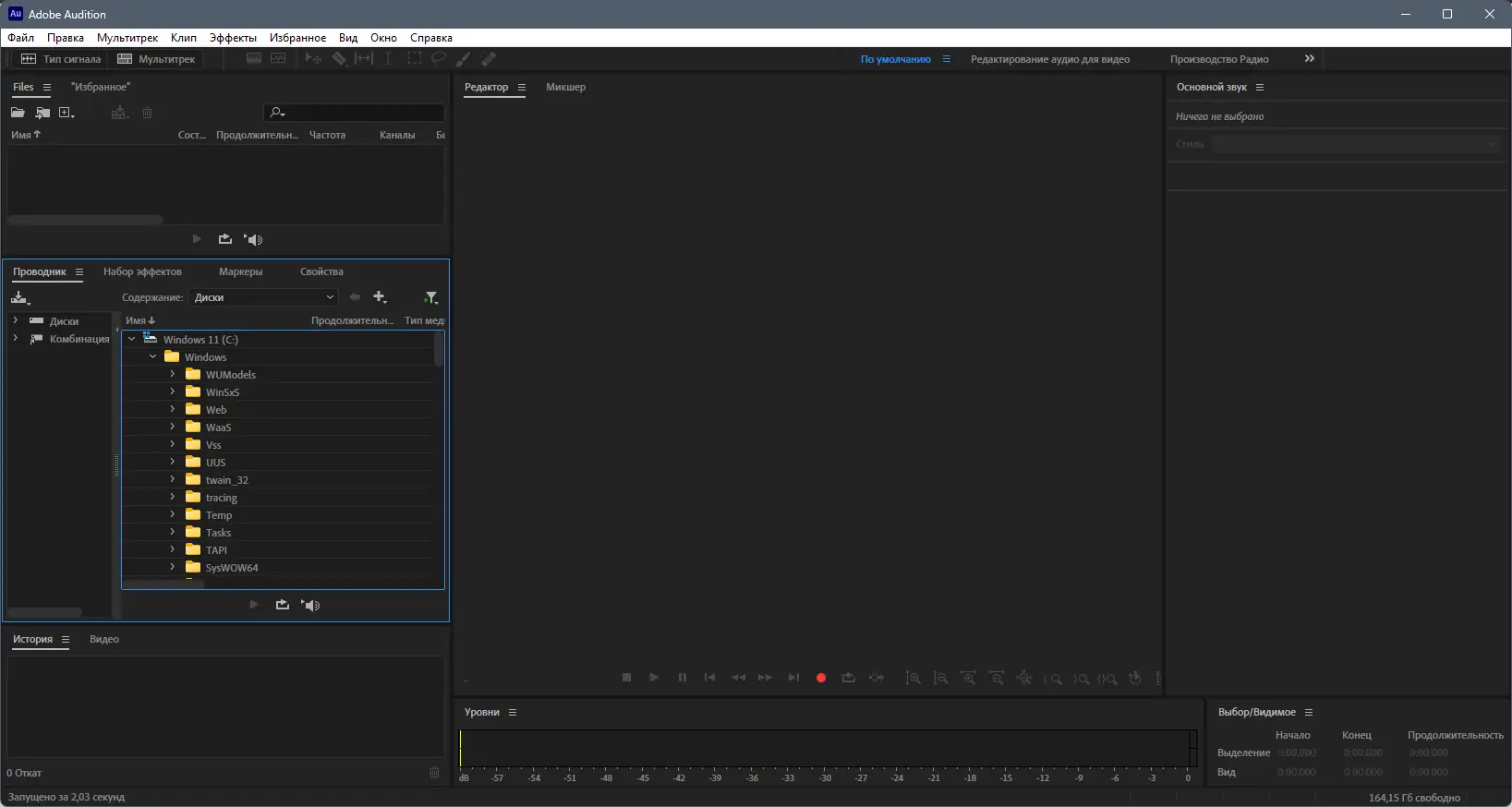
Task: Click the Zoom Out (Amplitude) icon
Action: point(940,678)
